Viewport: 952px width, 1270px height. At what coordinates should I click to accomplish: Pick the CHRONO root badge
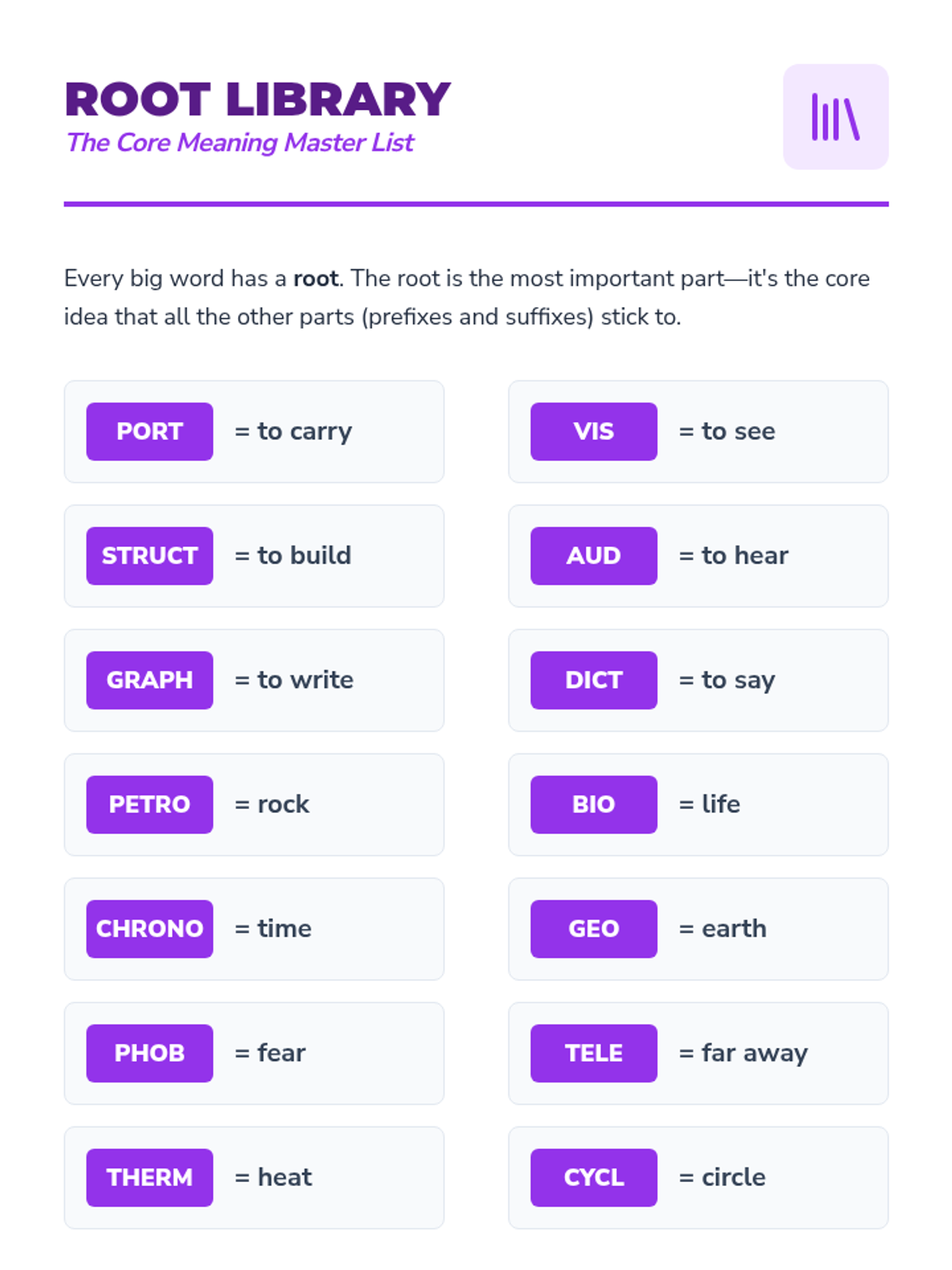coord(149,929)
